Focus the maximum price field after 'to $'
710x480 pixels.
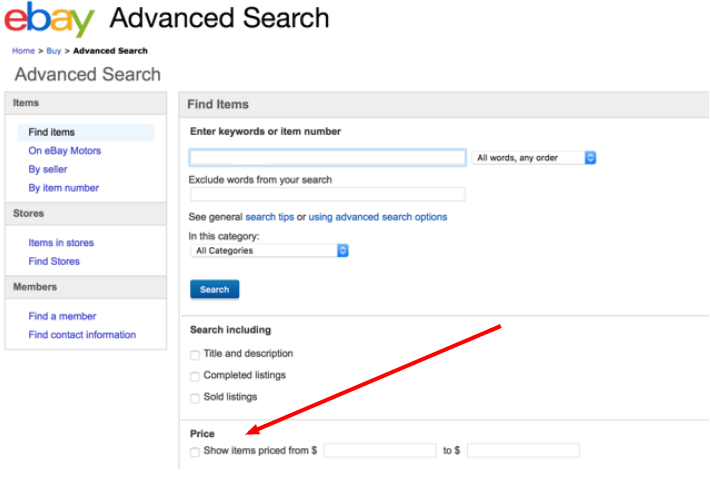click(523, 451)
